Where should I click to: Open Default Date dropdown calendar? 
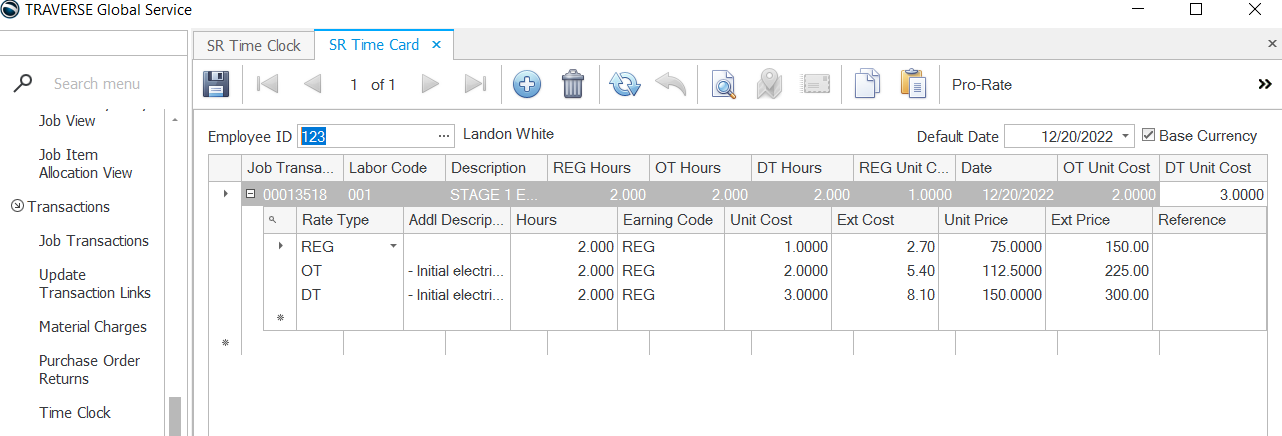(1126, 136)
